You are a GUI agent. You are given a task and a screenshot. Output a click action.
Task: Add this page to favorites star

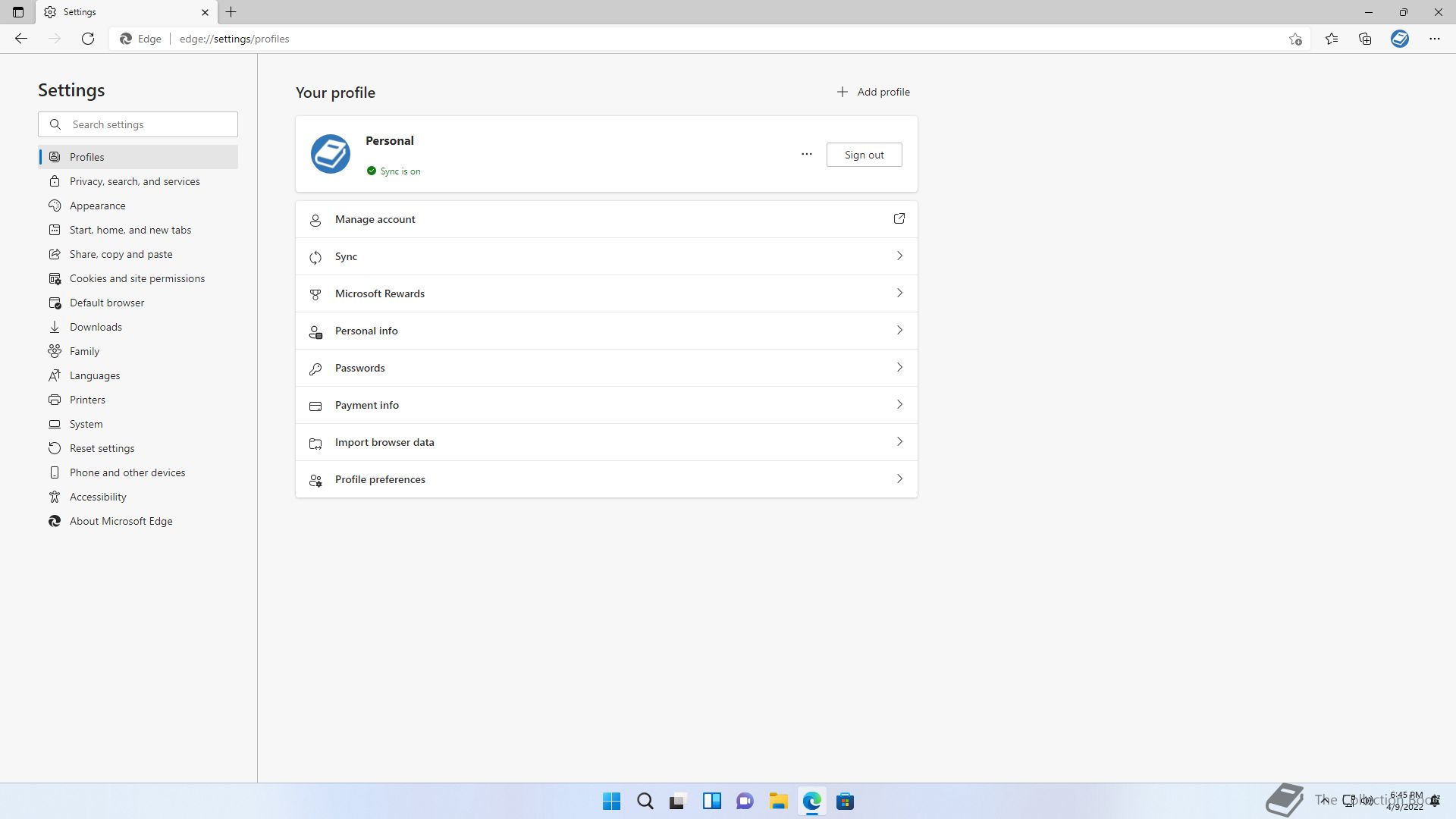pyautogui.click(x=1295, y=39)
